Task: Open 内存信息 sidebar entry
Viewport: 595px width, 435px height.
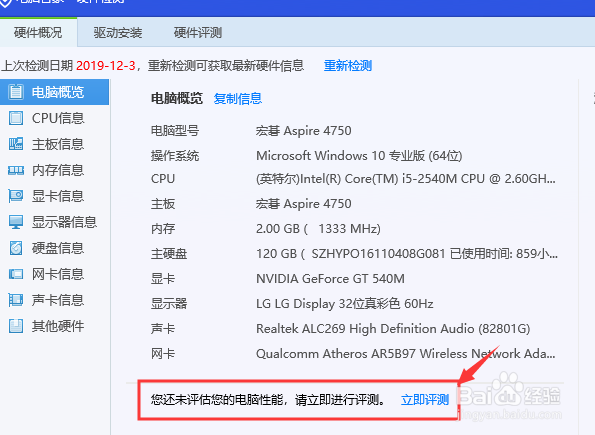Action: point(54,170)
